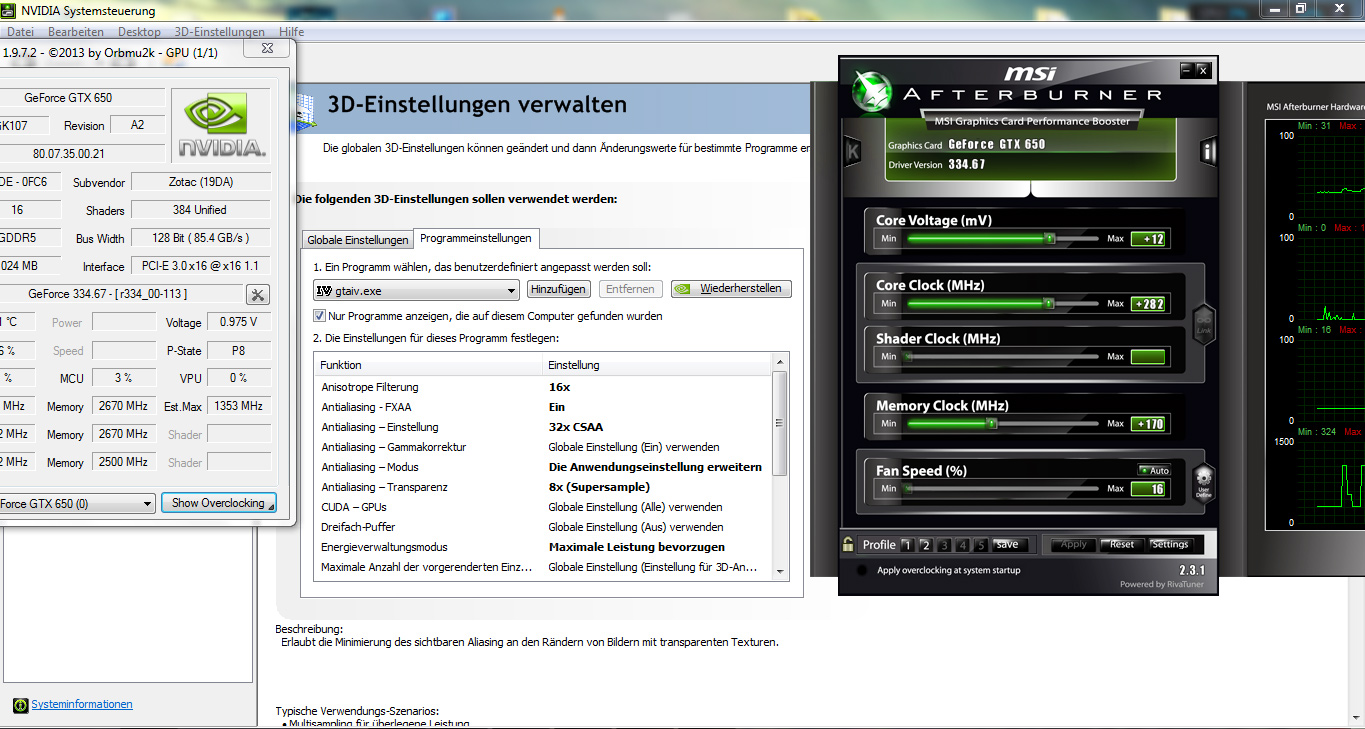Click the green Systeminformationen icon
This screenshot has width=1365, height=729.
20,705
